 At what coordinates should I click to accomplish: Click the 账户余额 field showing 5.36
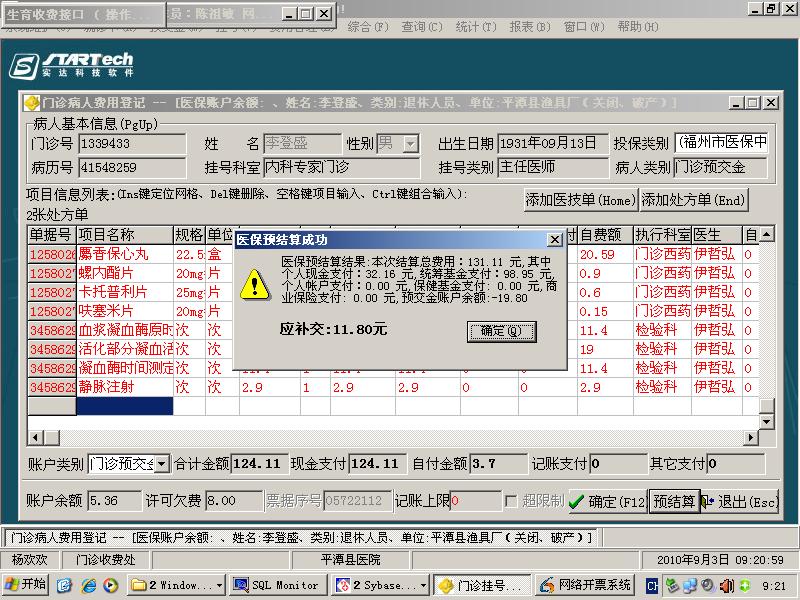coord(114,501)
